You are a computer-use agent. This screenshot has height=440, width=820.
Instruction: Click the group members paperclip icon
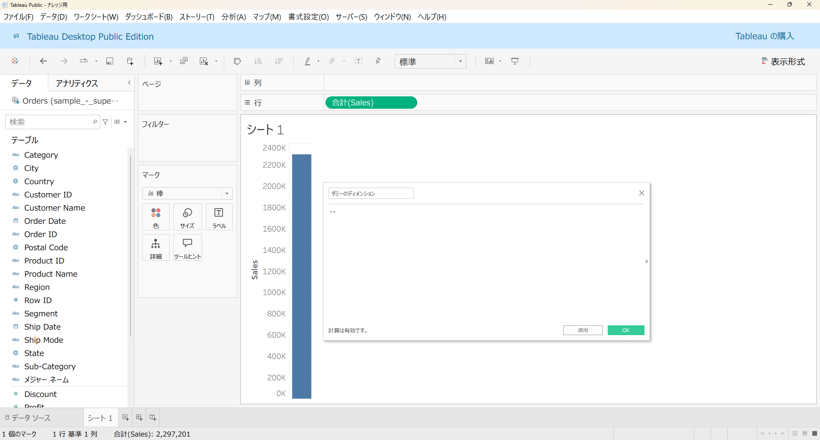pyautogui.click(x=332, y=61)
